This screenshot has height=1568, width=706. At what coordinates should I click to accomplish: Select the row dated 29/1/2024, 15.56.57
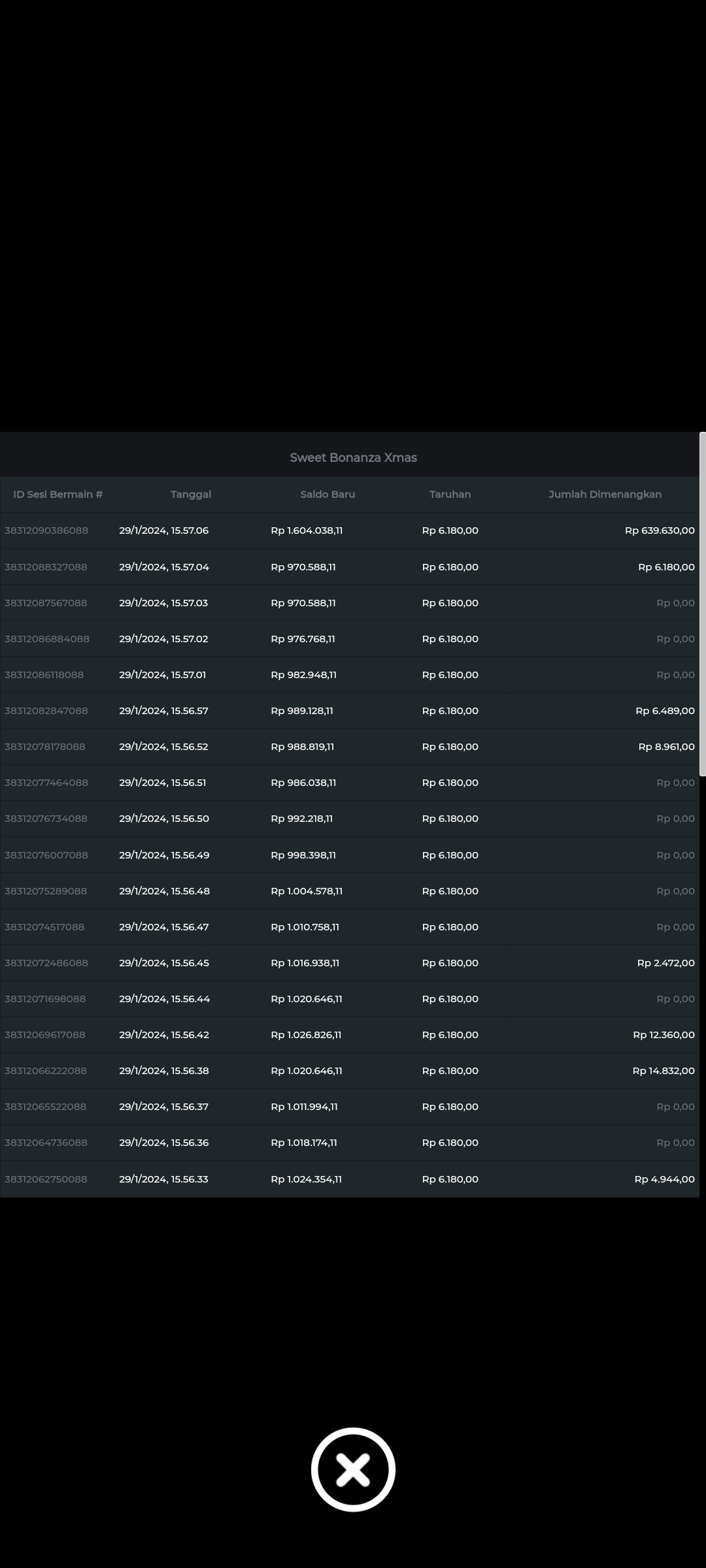coord(163,711)
